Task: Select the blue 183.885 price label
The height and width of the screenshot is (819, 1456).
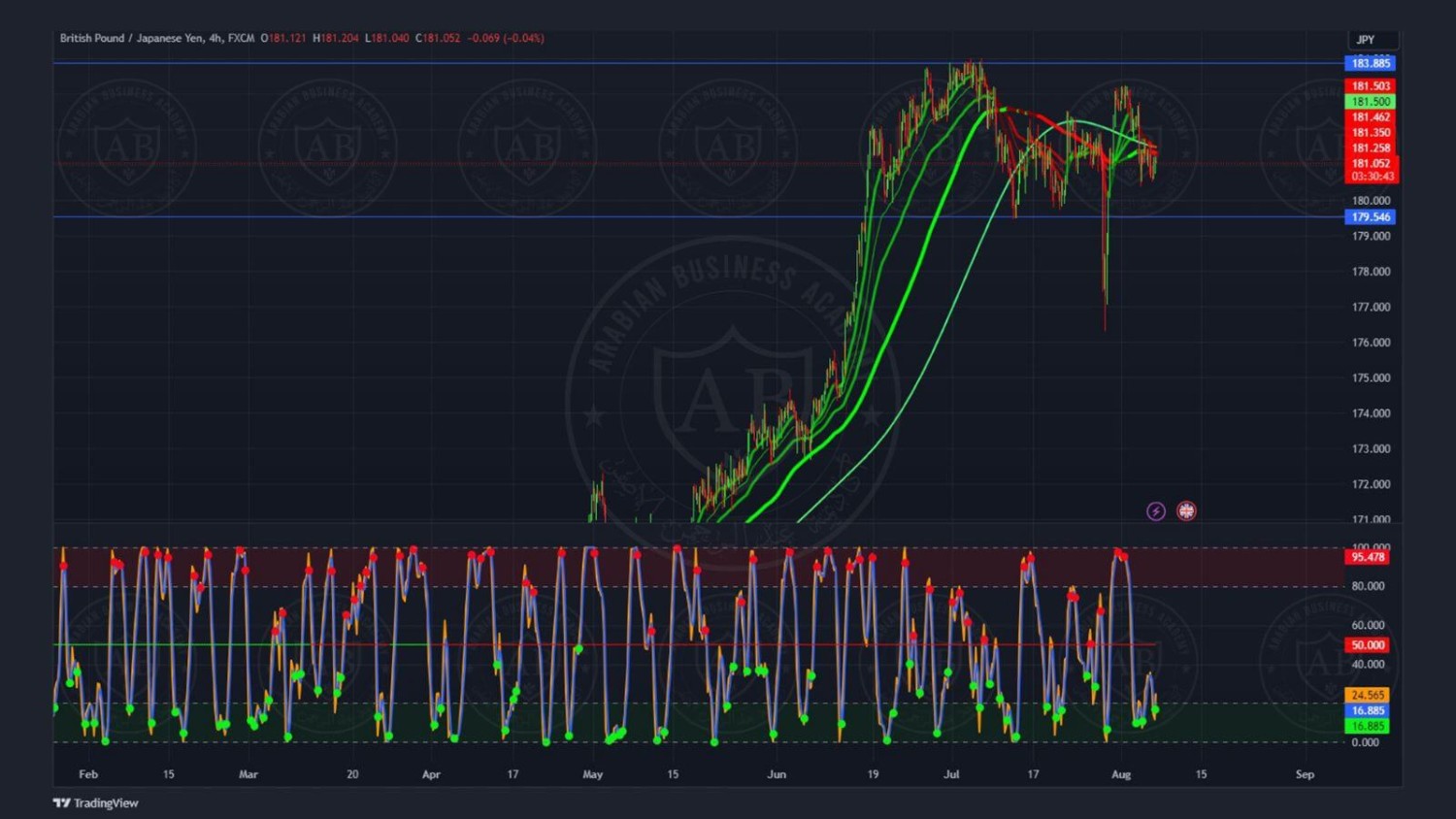Action: click(1371, 63)
